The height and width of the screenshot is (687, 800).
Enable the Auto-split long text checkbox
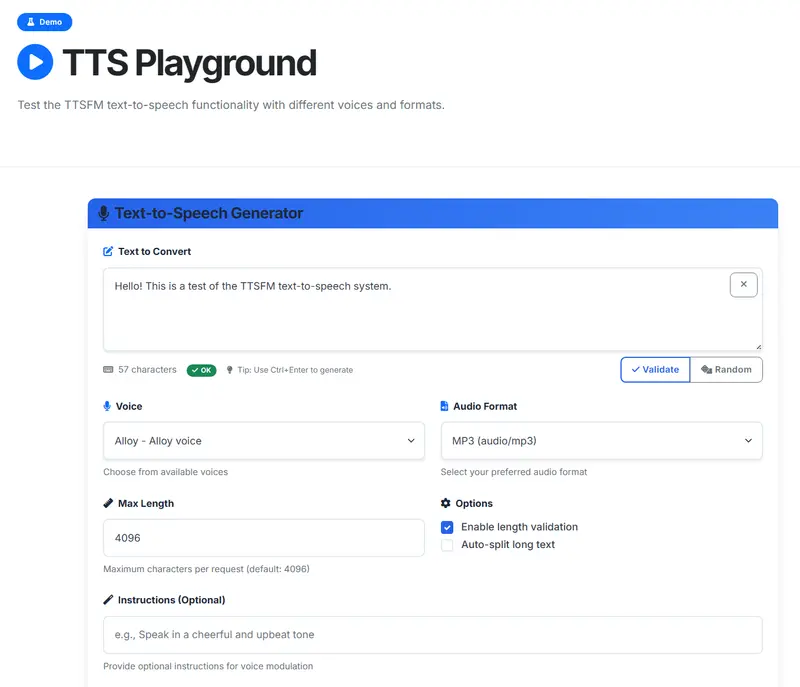point(447,545)
